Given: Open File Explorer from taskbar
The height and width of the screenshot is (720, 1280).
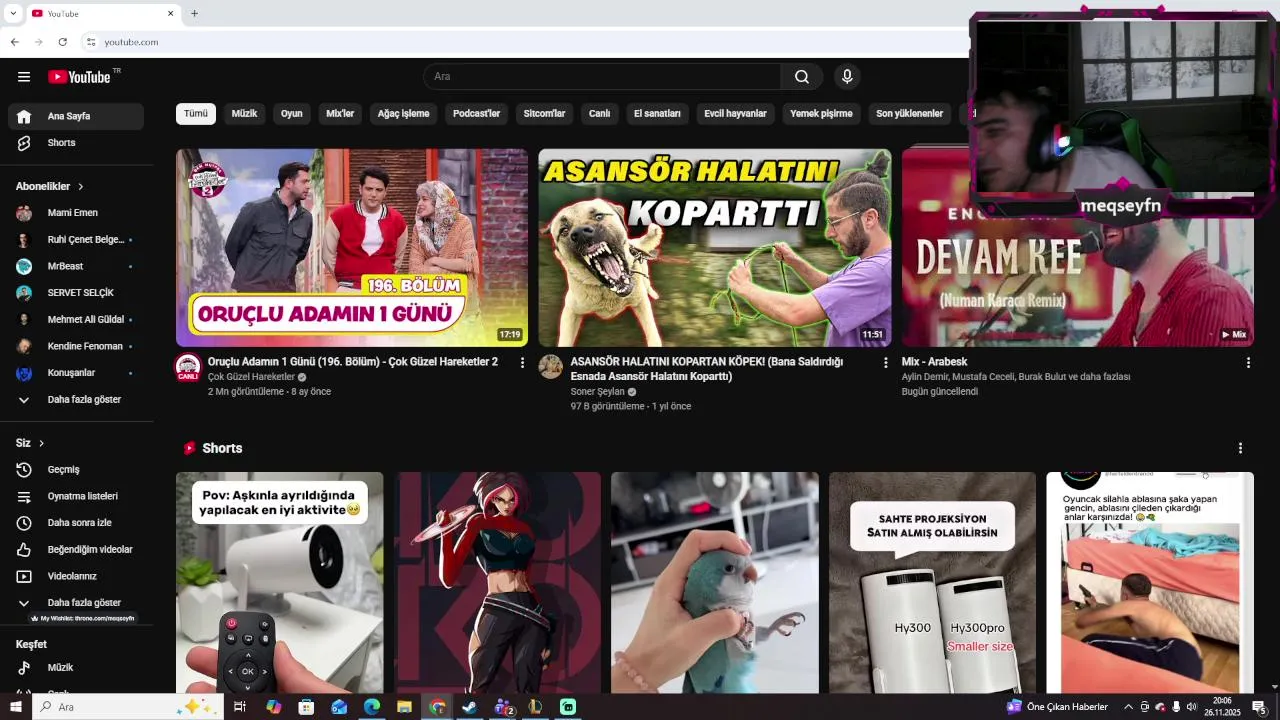Looking at the screenshot, I should (x=404, y=707).
